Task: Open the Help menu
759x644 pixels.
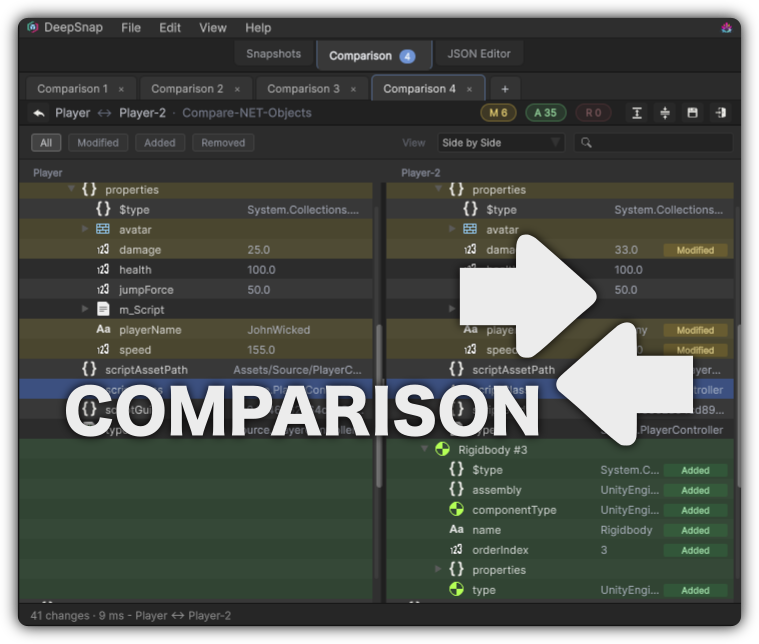Action: [258, 28]
